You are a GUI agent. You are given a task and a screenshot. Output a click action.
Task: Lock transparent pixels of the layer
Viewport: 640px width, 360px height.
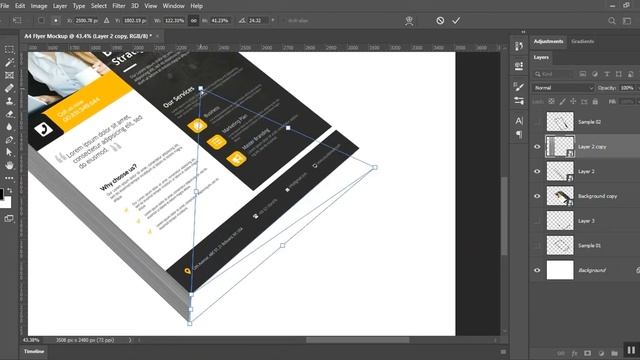tap(551, 101)
